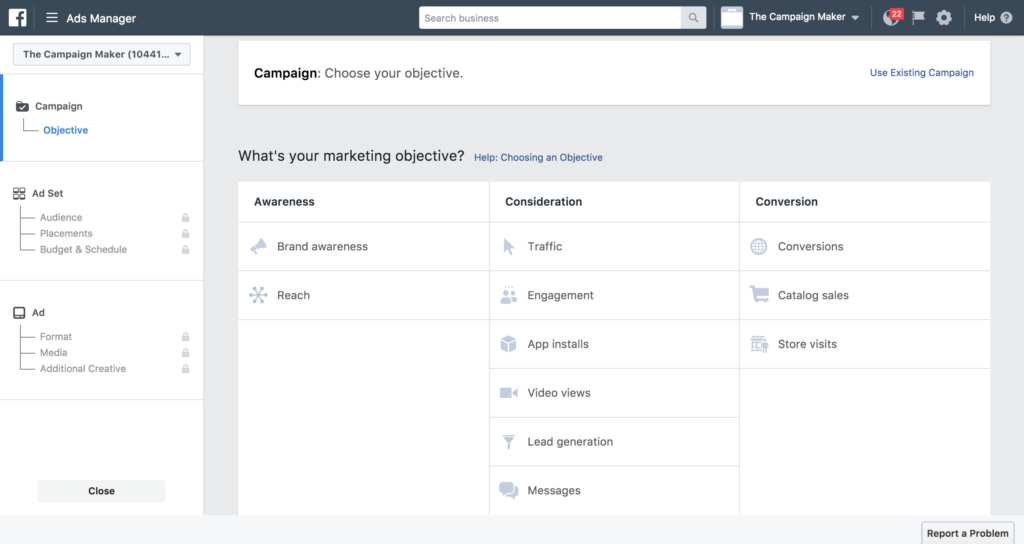Choose the Brand awareness objective label
The image size is (1024, 544).
(322, 246)
